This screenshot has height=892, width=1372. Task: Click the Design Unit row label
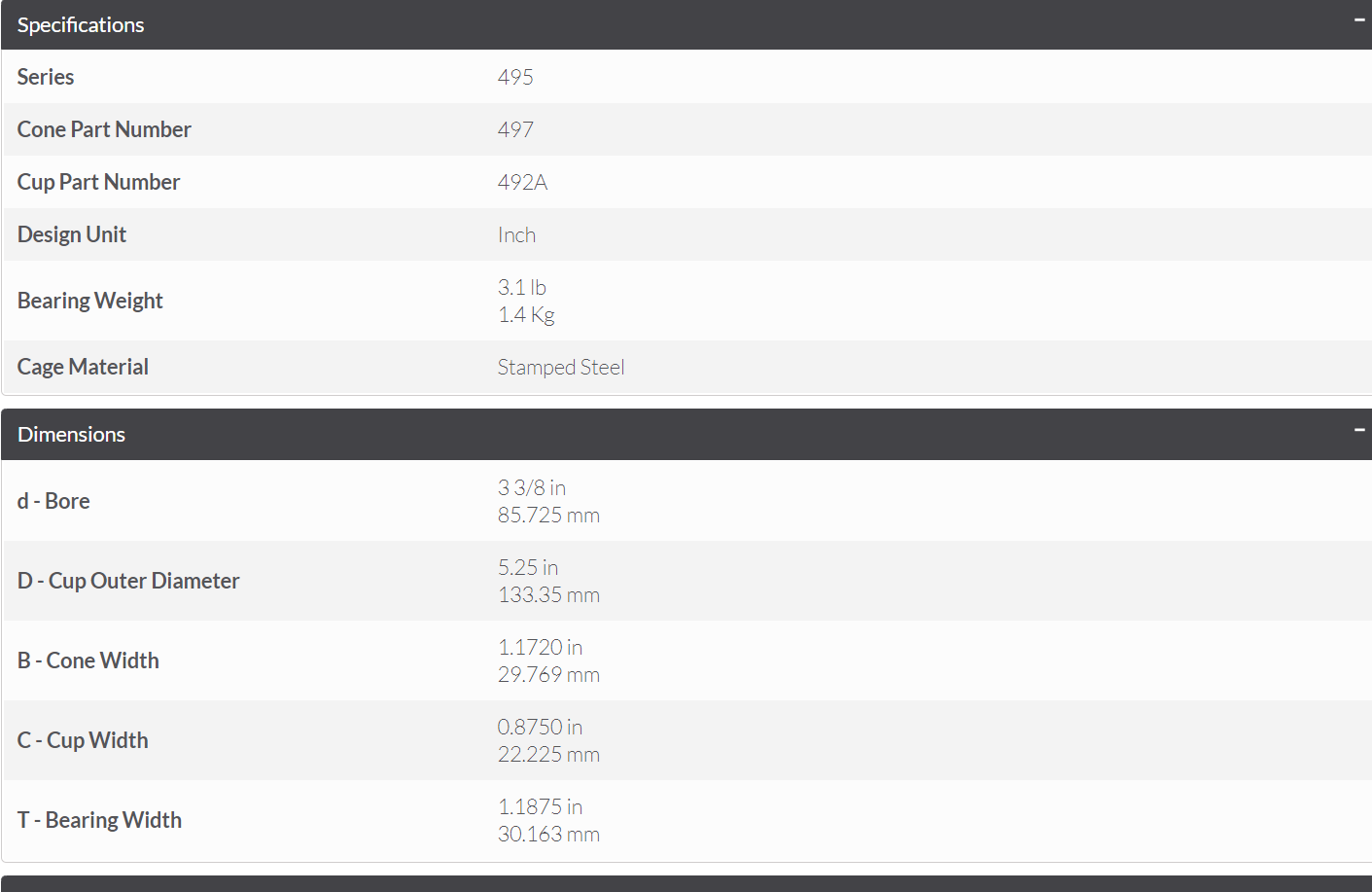72,234
